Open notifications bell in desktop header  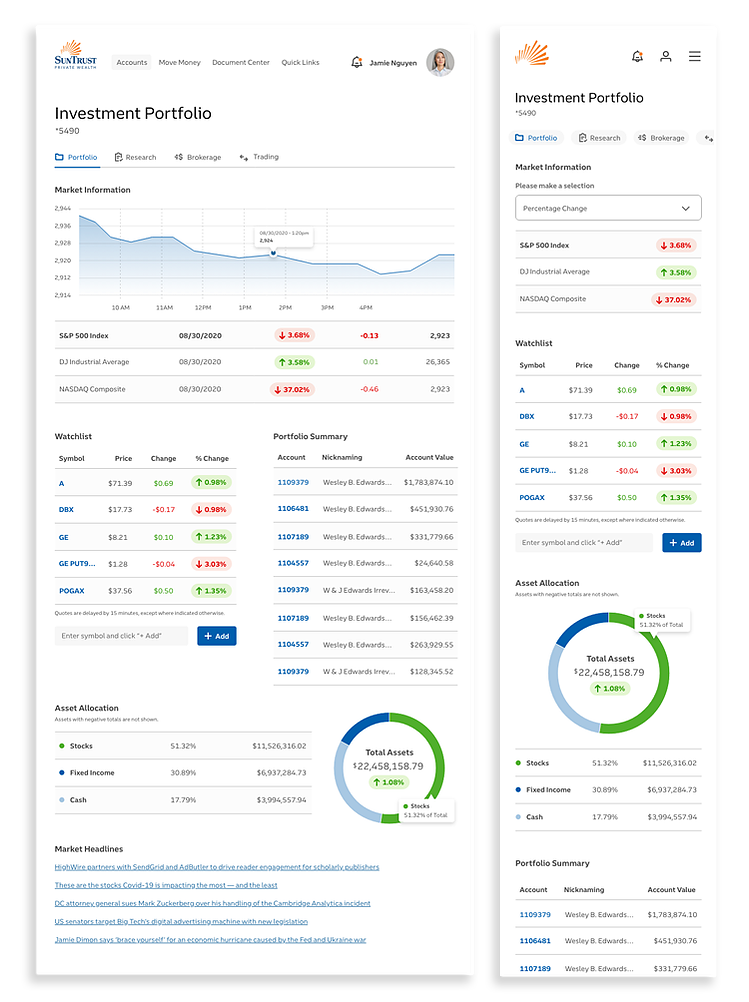(357, 62)
